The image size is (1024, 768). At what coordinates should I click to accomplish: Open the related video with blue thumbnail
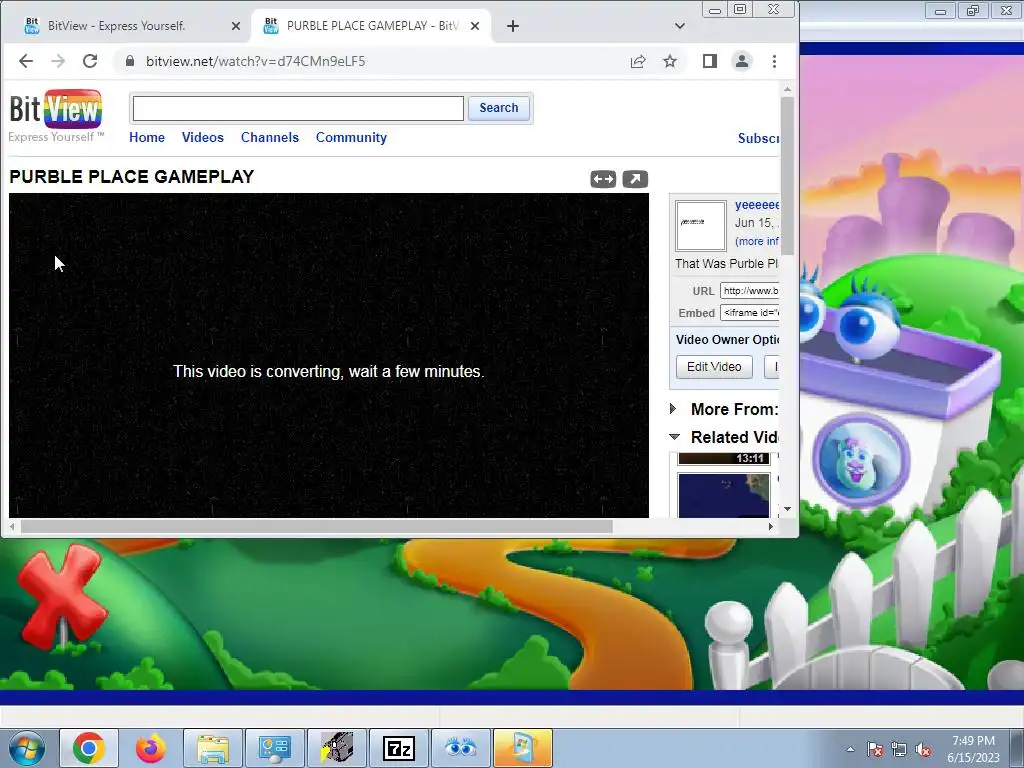724,495
